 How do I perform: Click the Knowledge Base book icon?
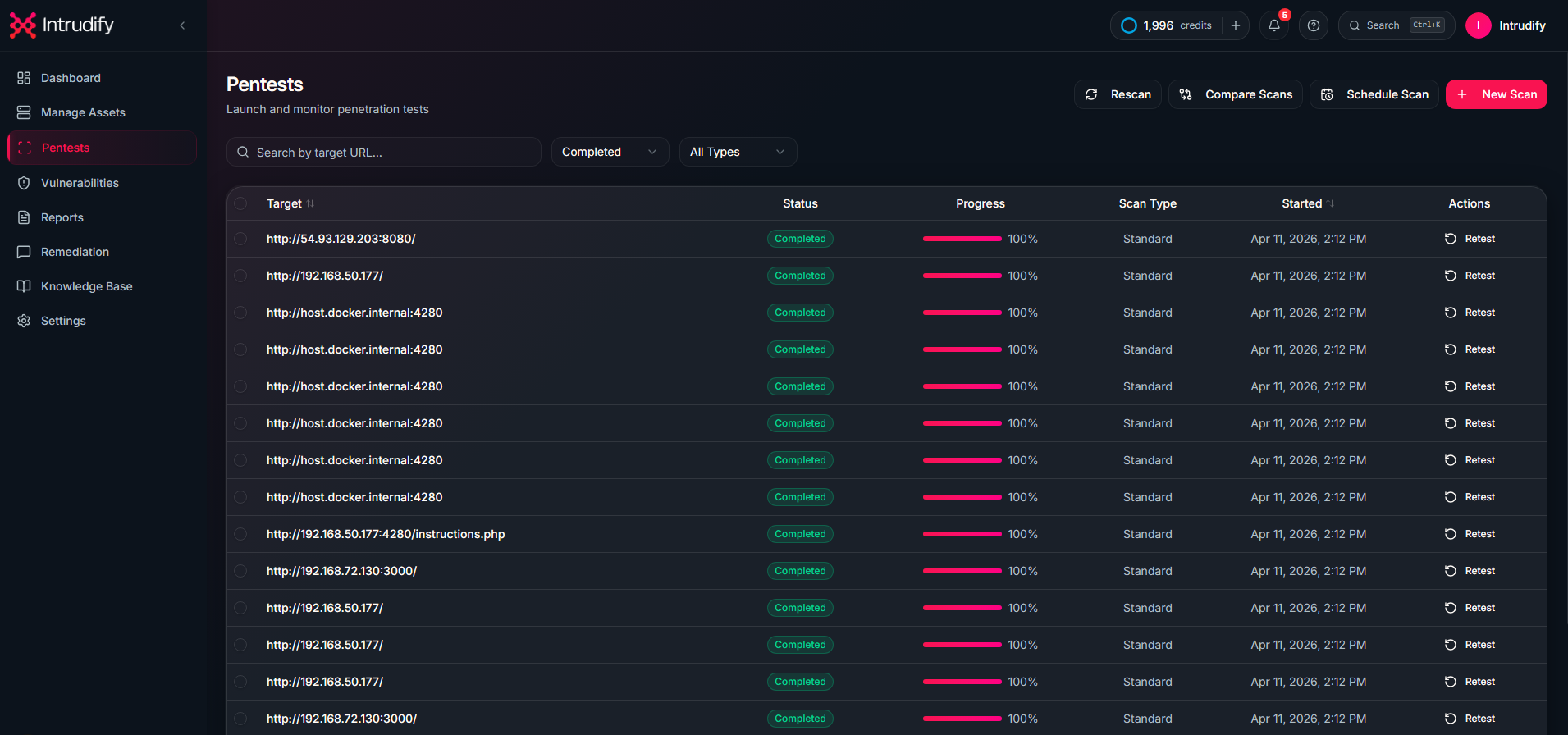click(24, 286)
